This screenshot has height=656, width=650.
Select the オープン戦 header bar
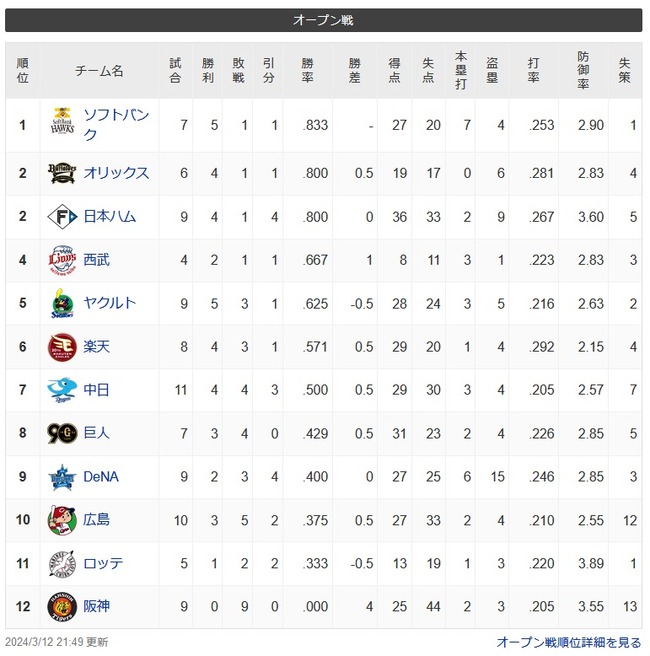[x=323, y=20]
